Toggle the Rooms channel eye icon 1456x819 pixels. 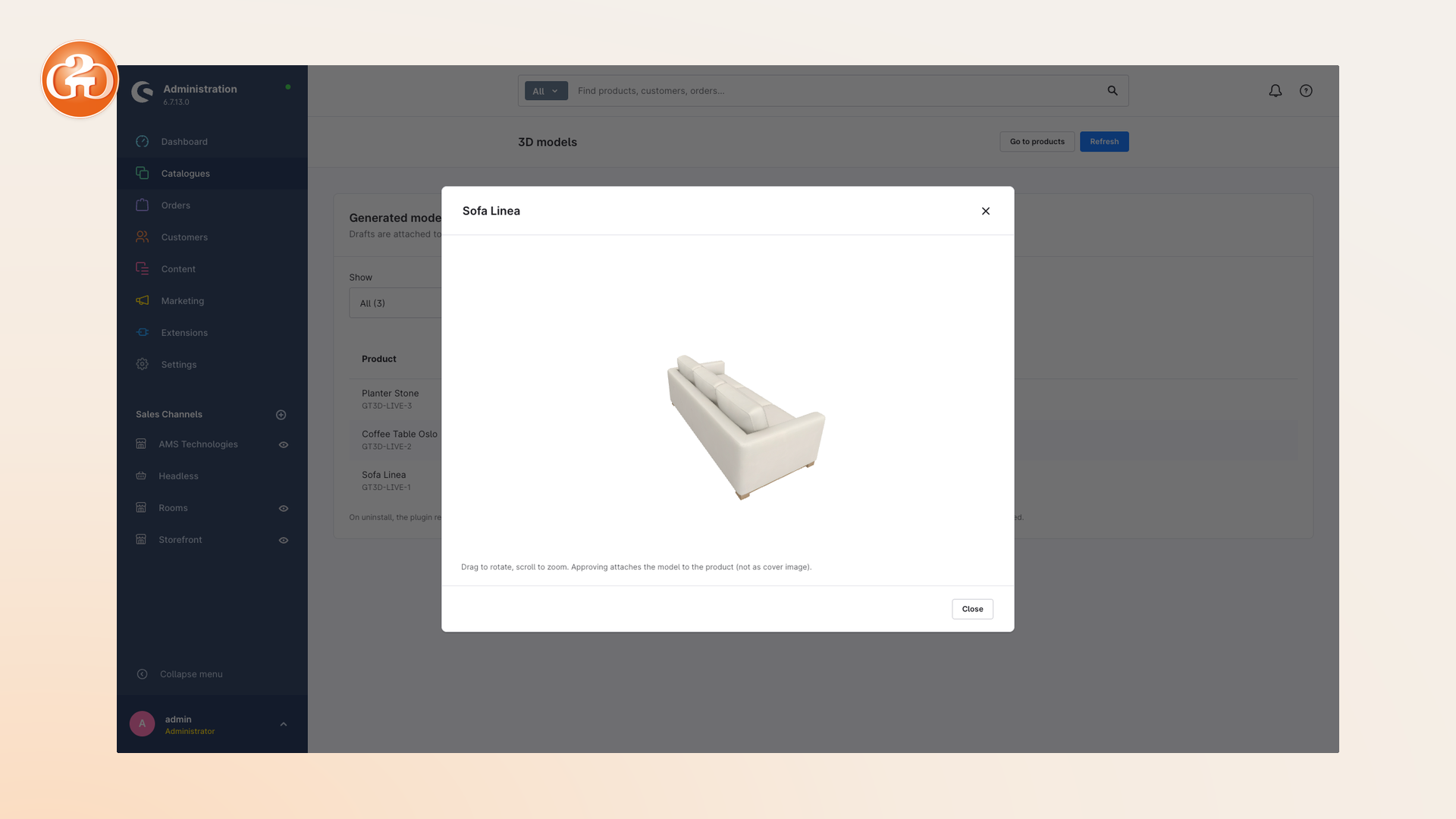coord(284,509)
